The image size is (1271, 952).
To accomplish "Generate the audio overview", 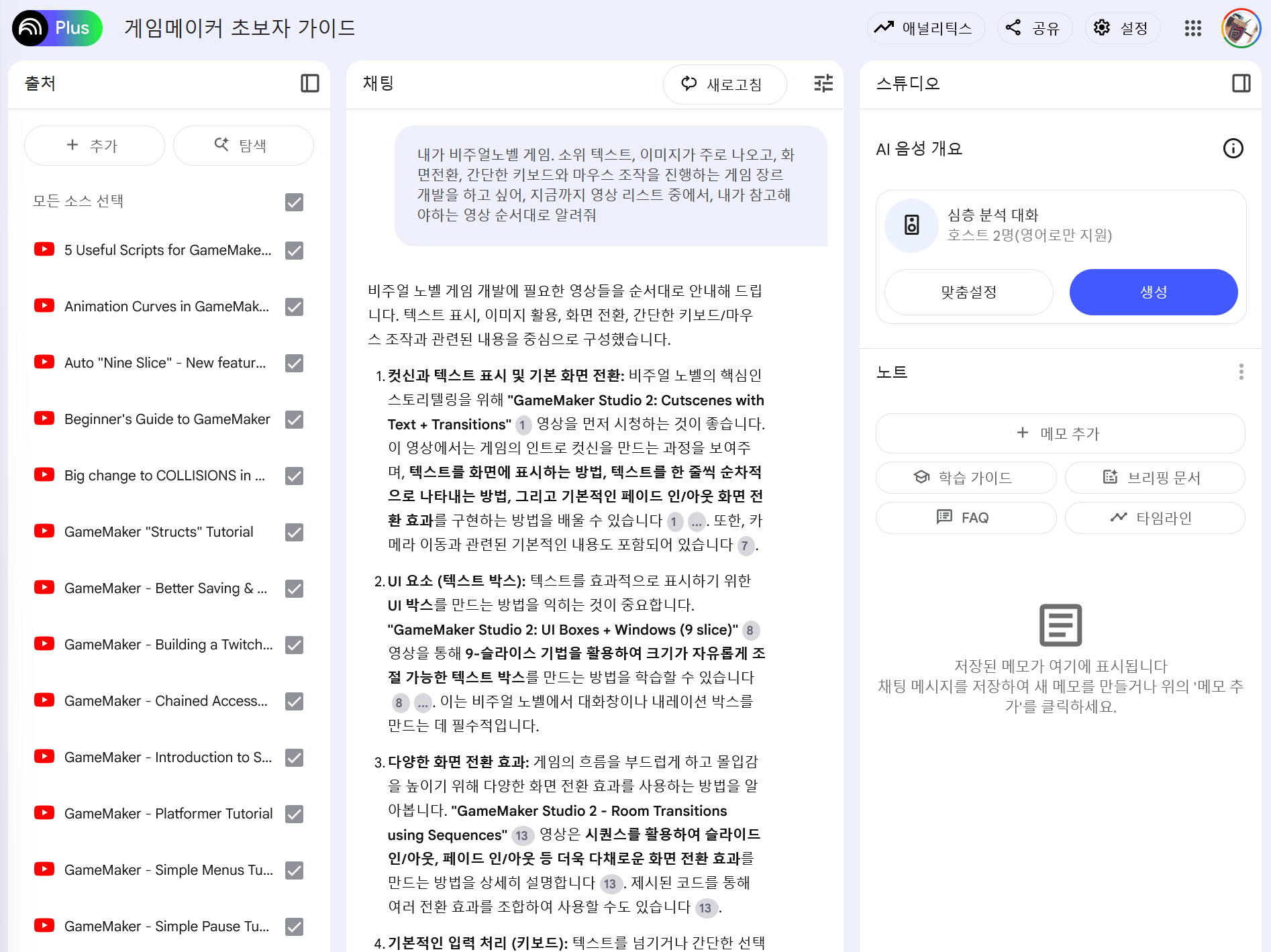I will tap(1153, 292).
